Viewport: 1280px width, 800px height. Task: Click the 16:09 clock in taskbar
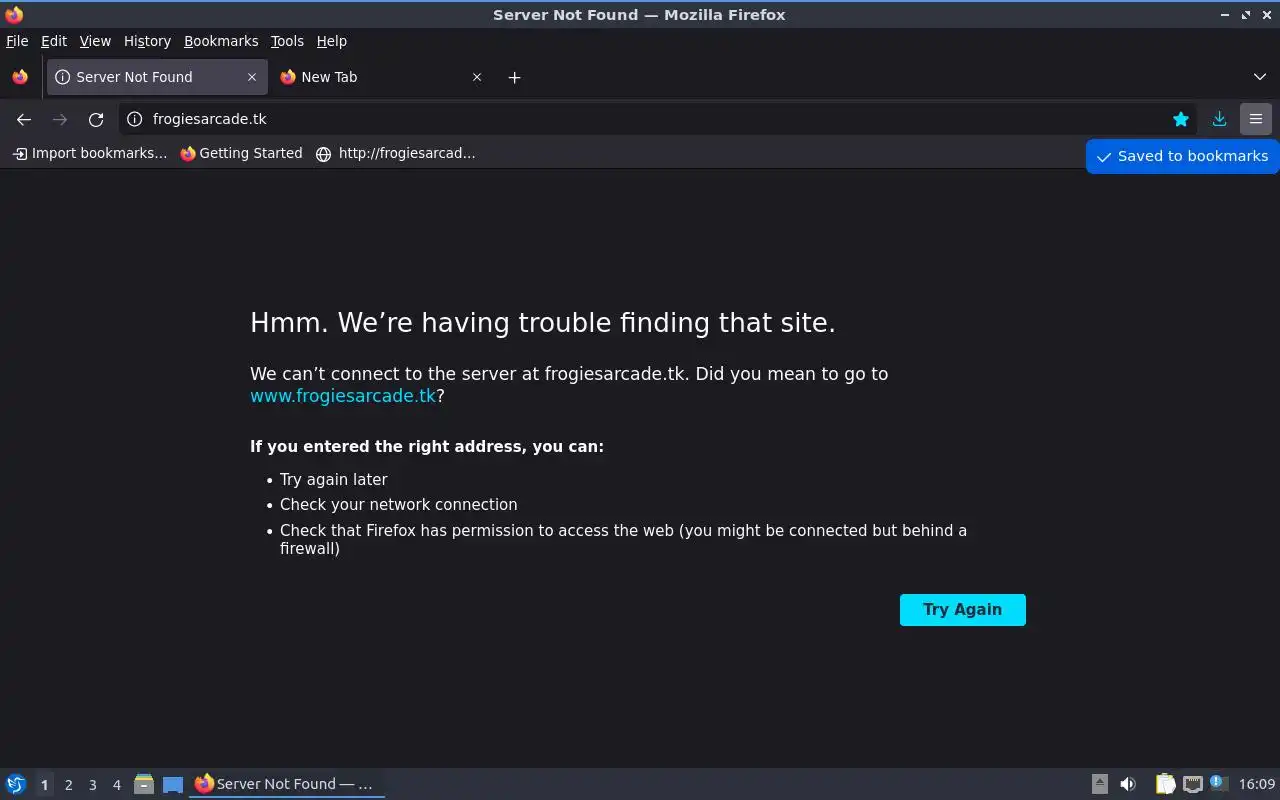[1257, 784]
